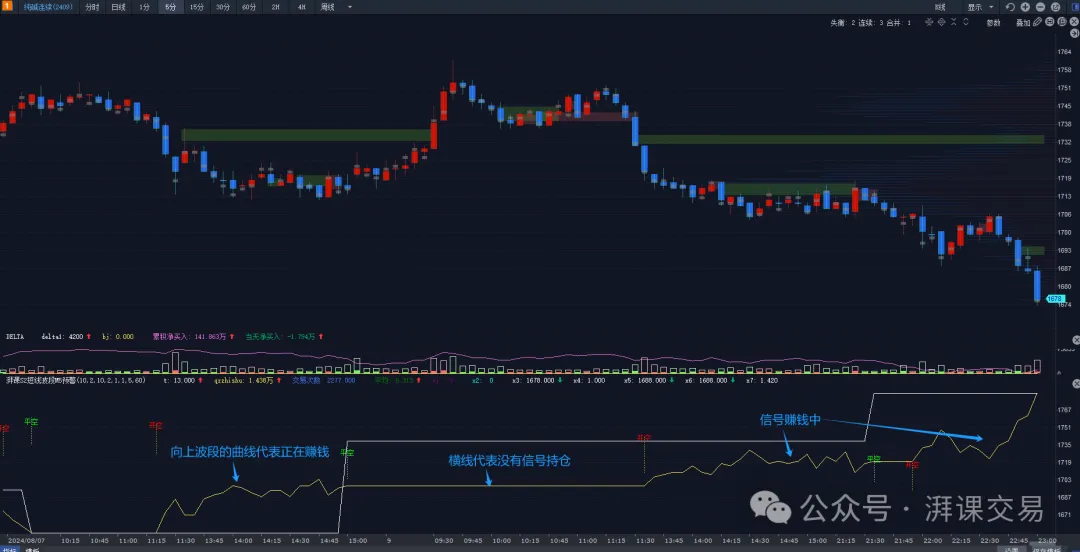Screen dimensions: 1080x552
Task: Click the current price tag 1678
Action: coord(1055,298)
